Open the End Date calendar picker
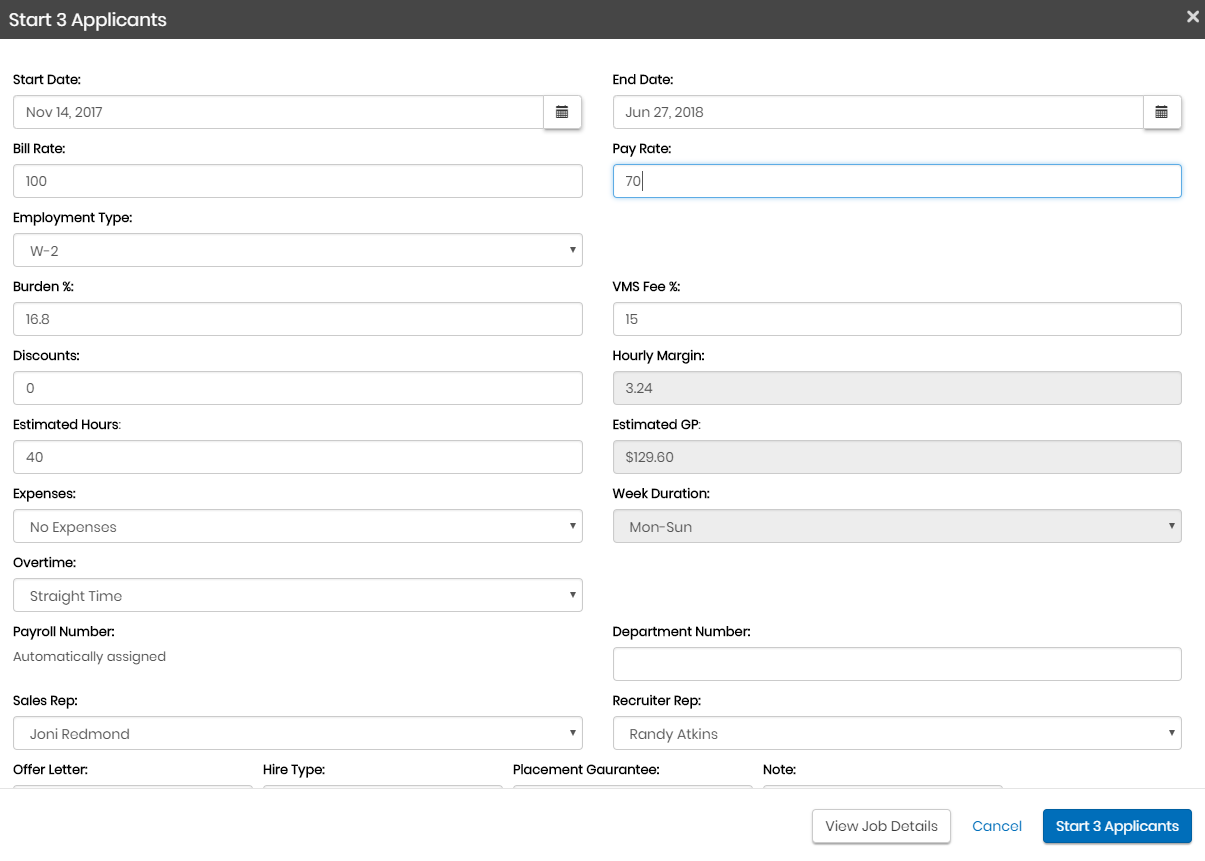The height and width of the screenshot is (861, 1205). [x=1161, y=112]
